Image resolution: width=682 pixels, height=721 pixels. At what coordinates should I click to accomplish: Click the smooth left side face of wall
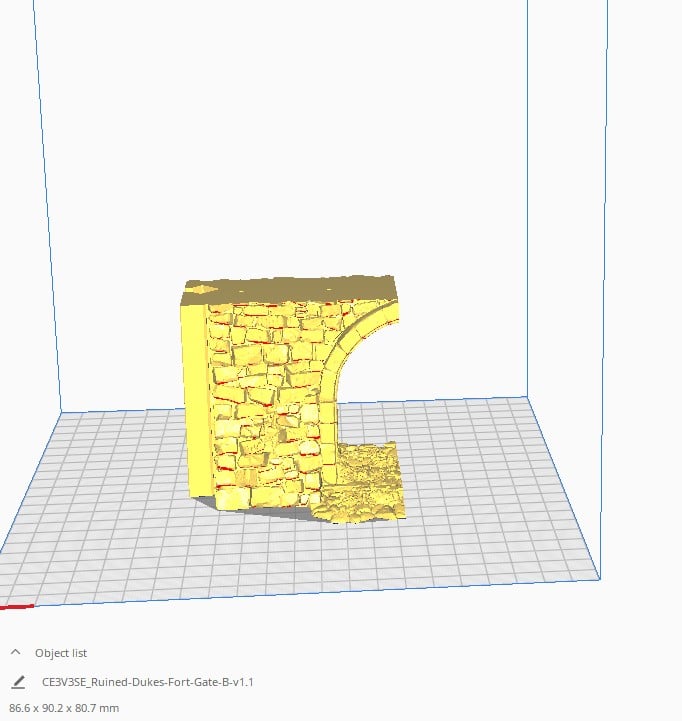pos(196,400)
